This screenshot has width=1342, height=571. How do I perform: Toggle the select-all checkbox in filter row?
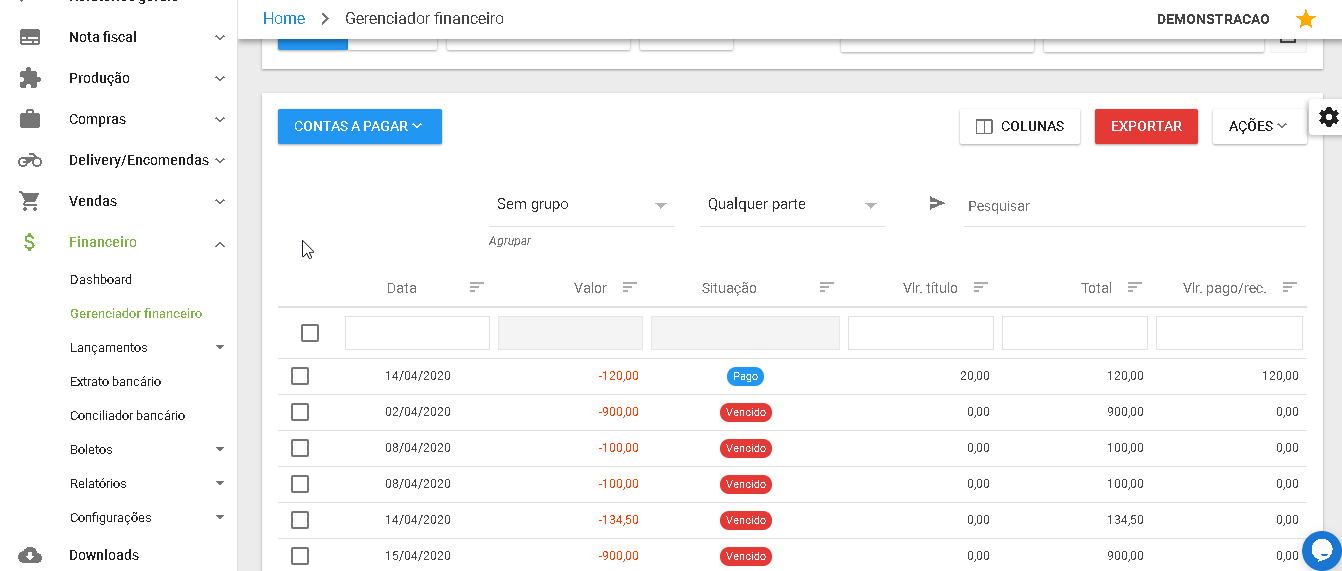(310, 333)
